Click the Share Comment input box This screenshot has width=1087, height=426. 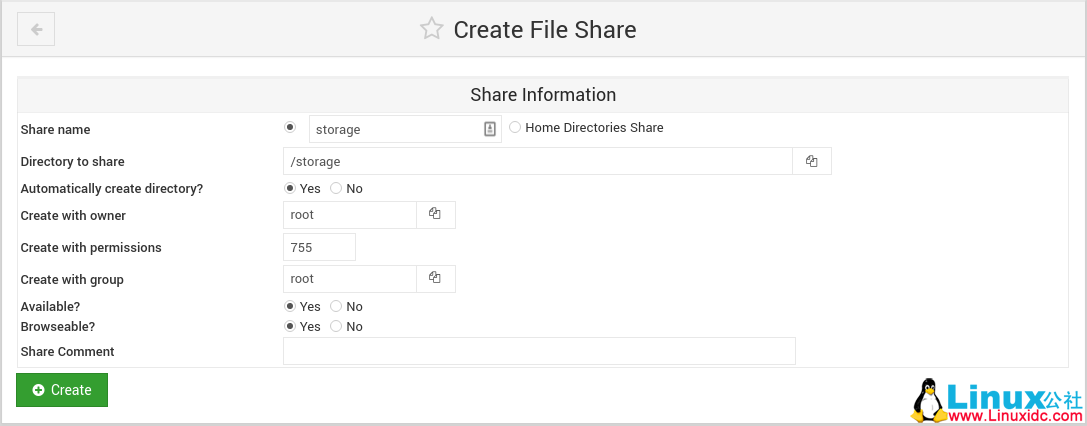(x=539, y=351)
